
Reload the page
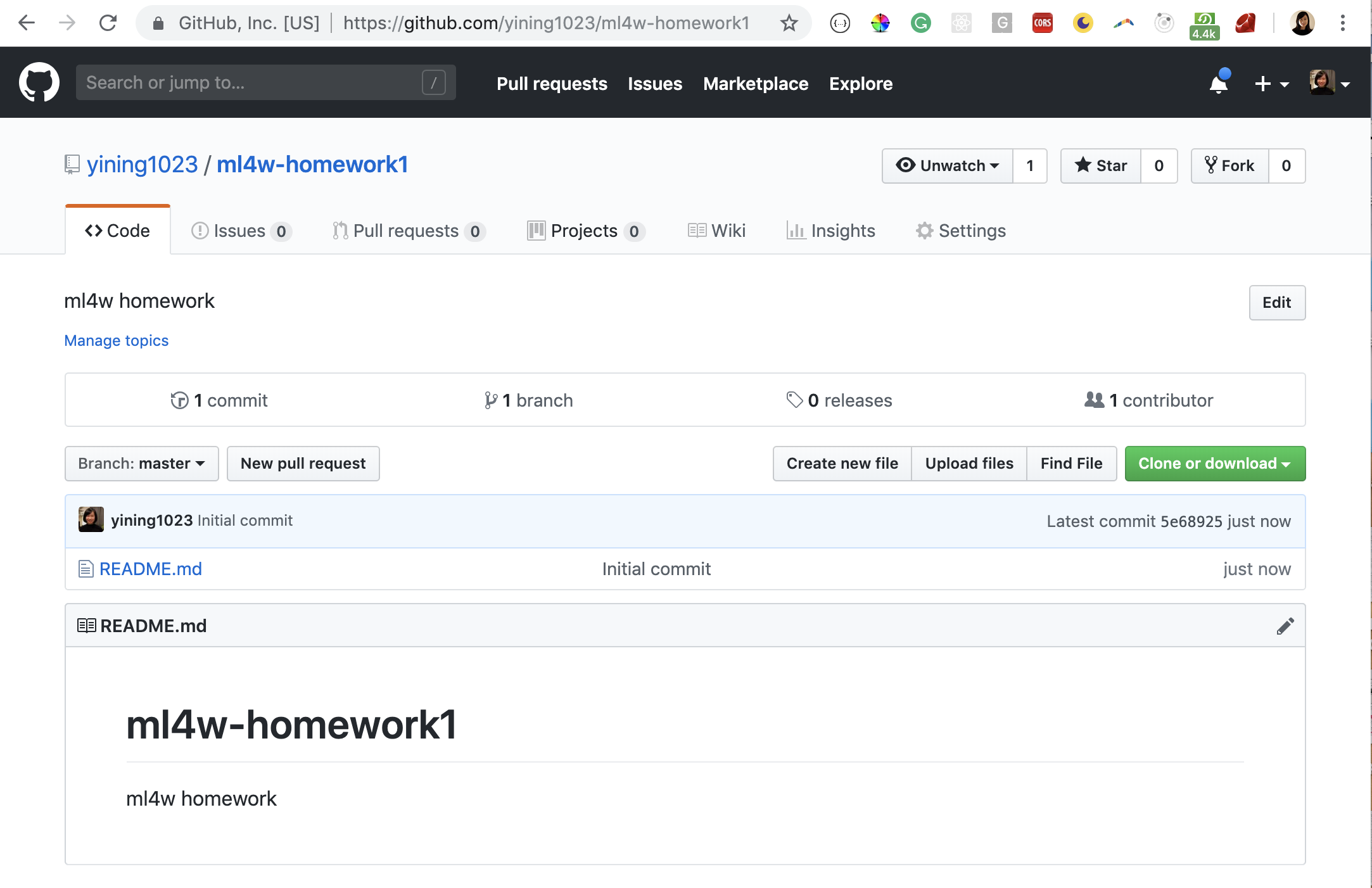(108, 23)
